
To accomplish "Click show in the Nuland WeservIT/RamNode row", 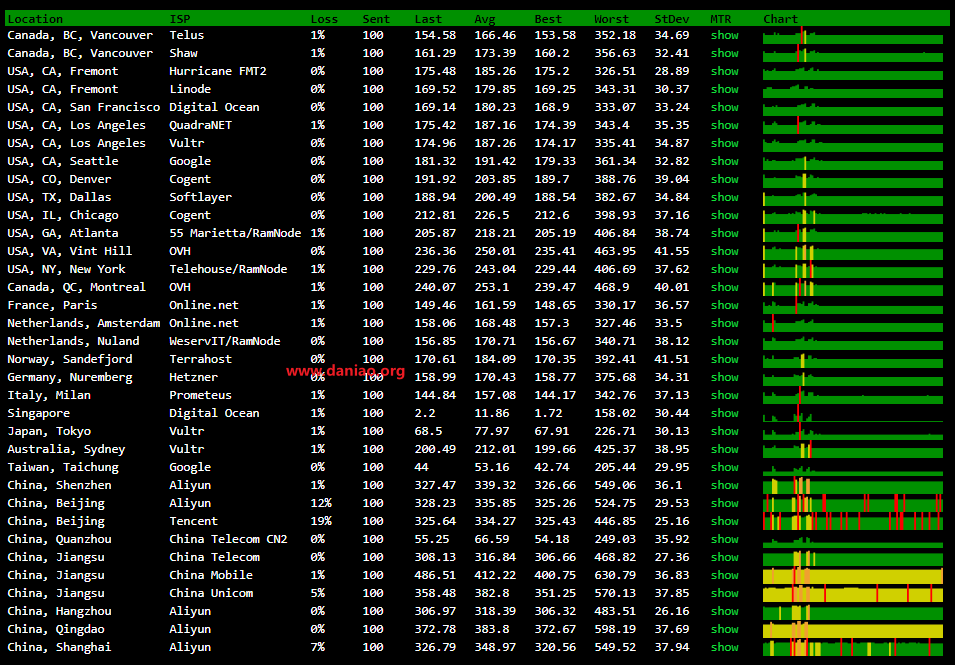I will click(724, 341).
